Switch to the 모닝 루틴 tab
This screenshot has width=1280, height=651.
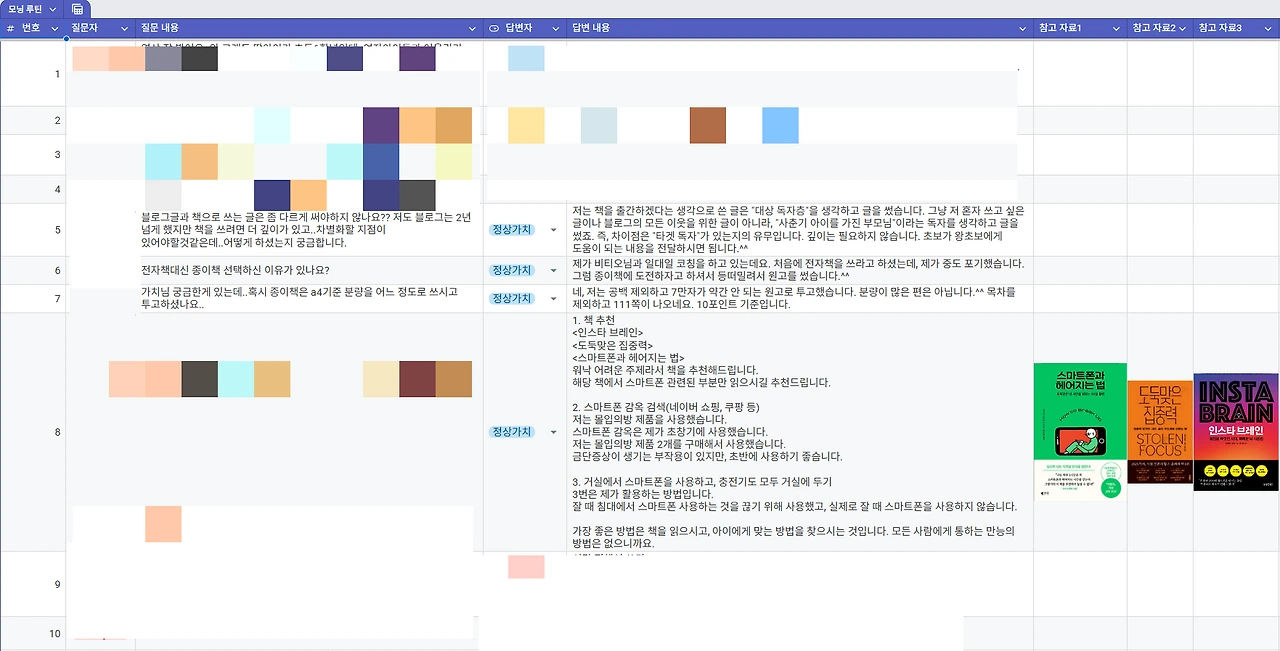(x=25, y=8)
